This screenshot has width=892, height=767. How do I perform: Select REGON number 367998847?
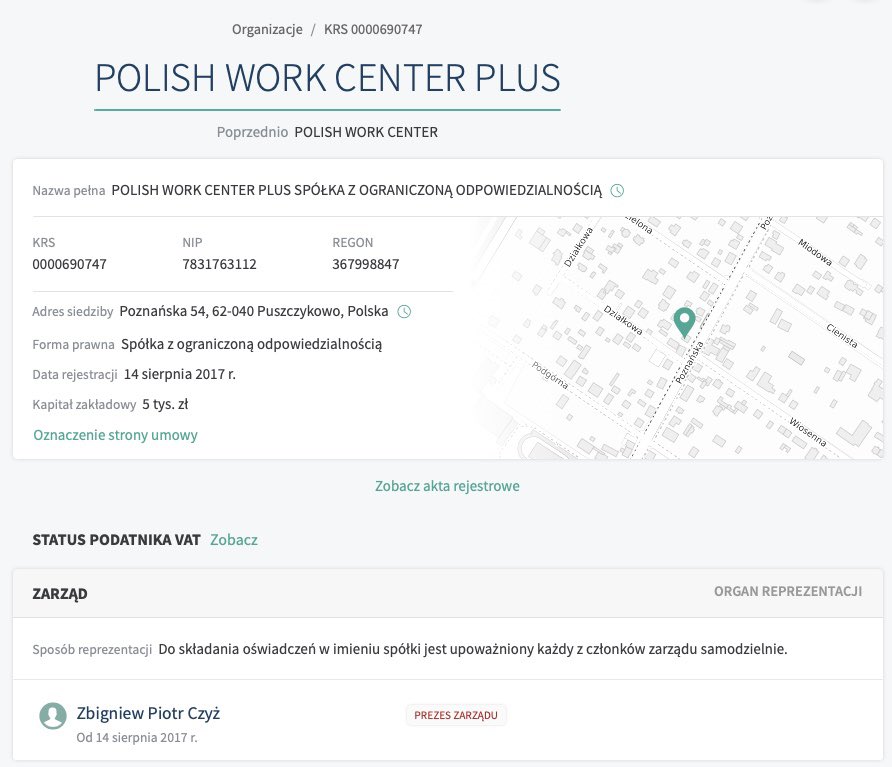366,264
